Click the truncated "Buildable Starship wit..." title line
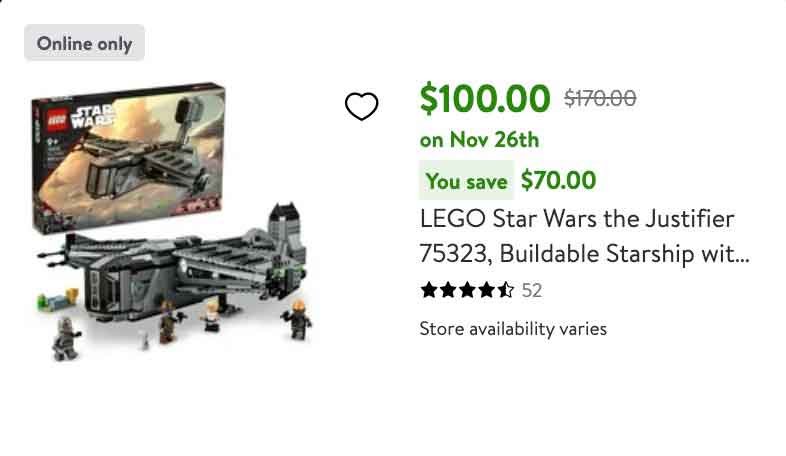 pos(584,254)
